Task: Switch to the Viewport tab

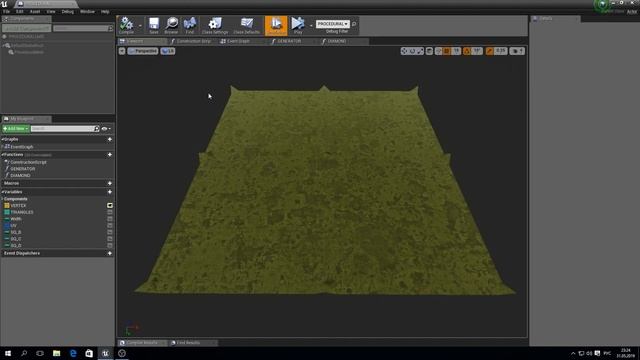Action: 141,41
